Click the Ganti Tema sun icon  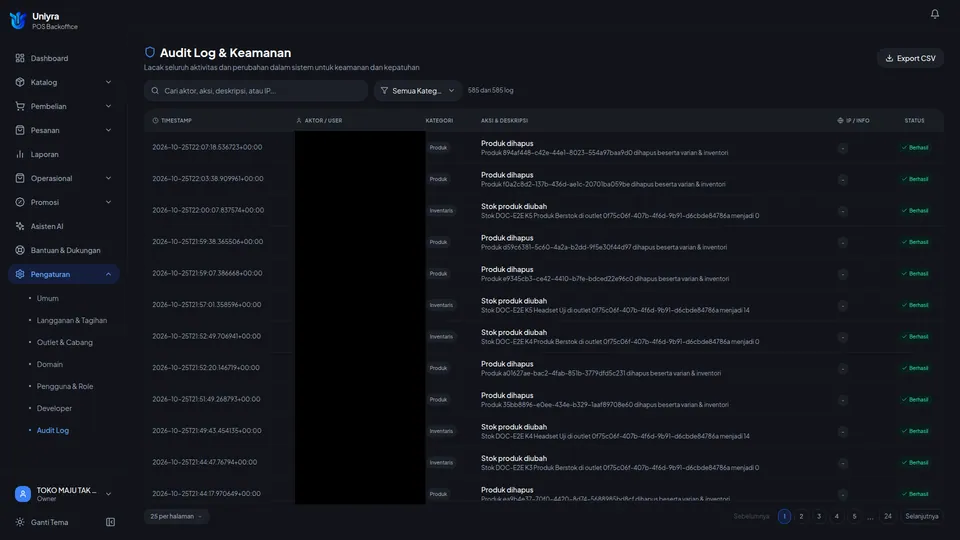(x=20, y=522)
